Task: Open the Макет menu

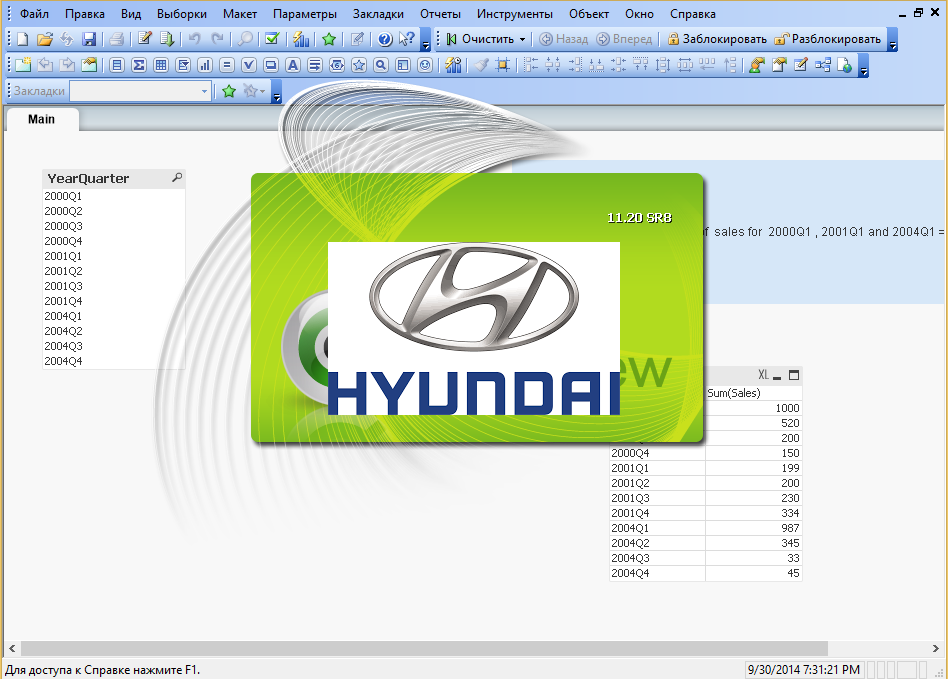Action: pos(239,13)
